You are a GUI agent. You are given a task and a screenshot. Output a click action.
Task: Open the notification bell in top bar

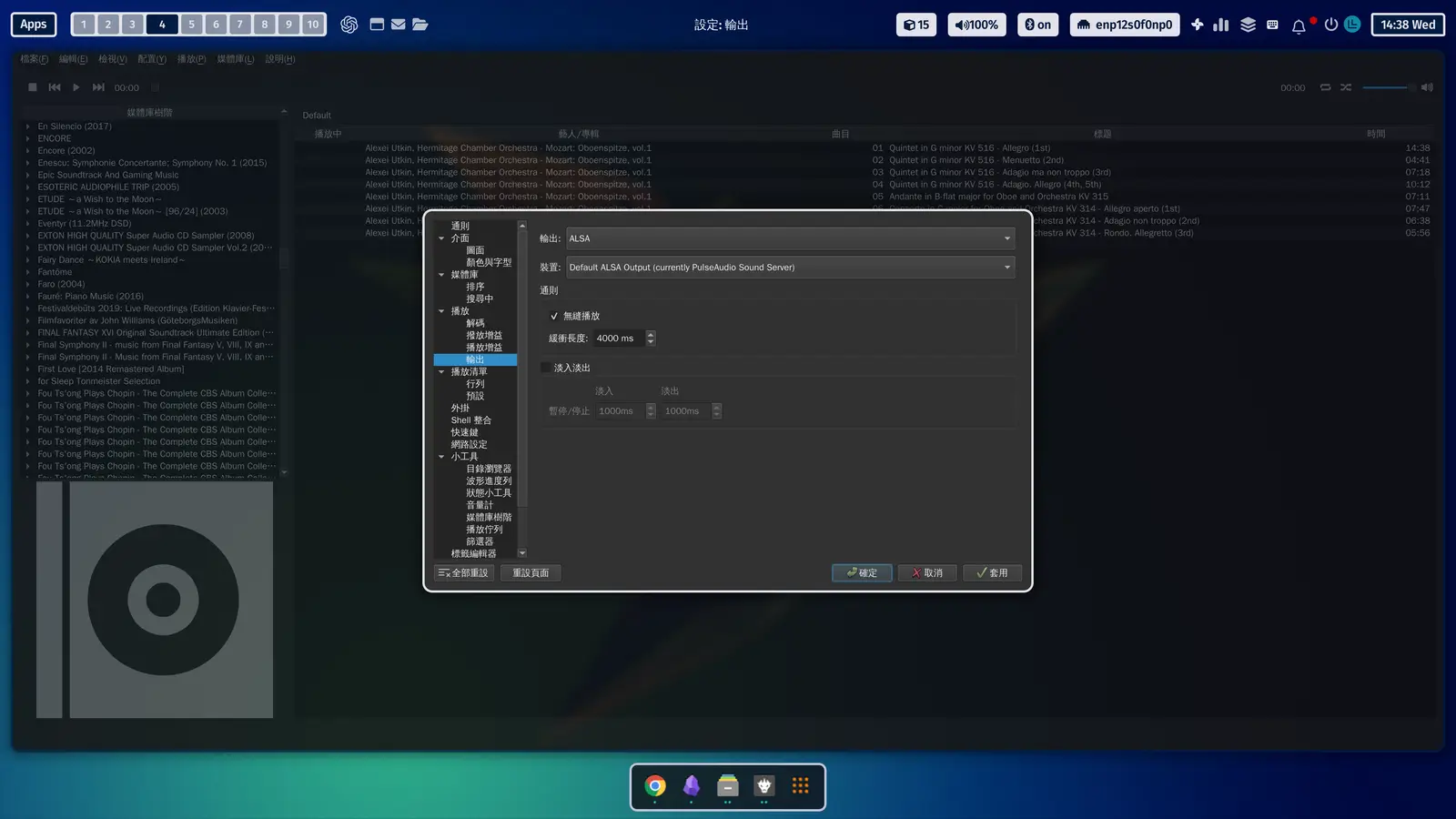[1299, 25]
